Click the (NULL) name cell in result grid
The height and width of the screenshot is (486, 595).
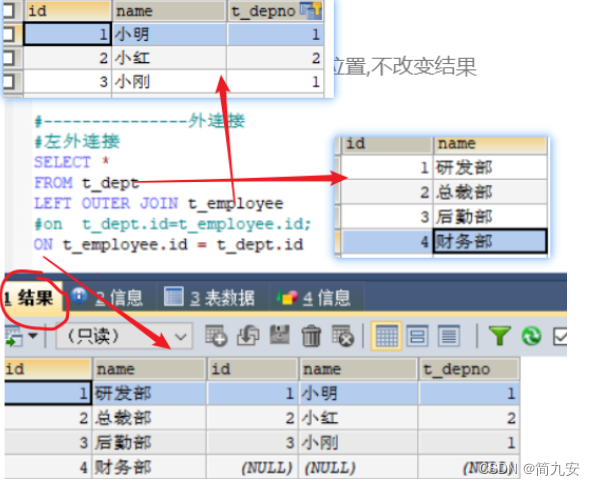pyautogui.click(x=358, y=467)
